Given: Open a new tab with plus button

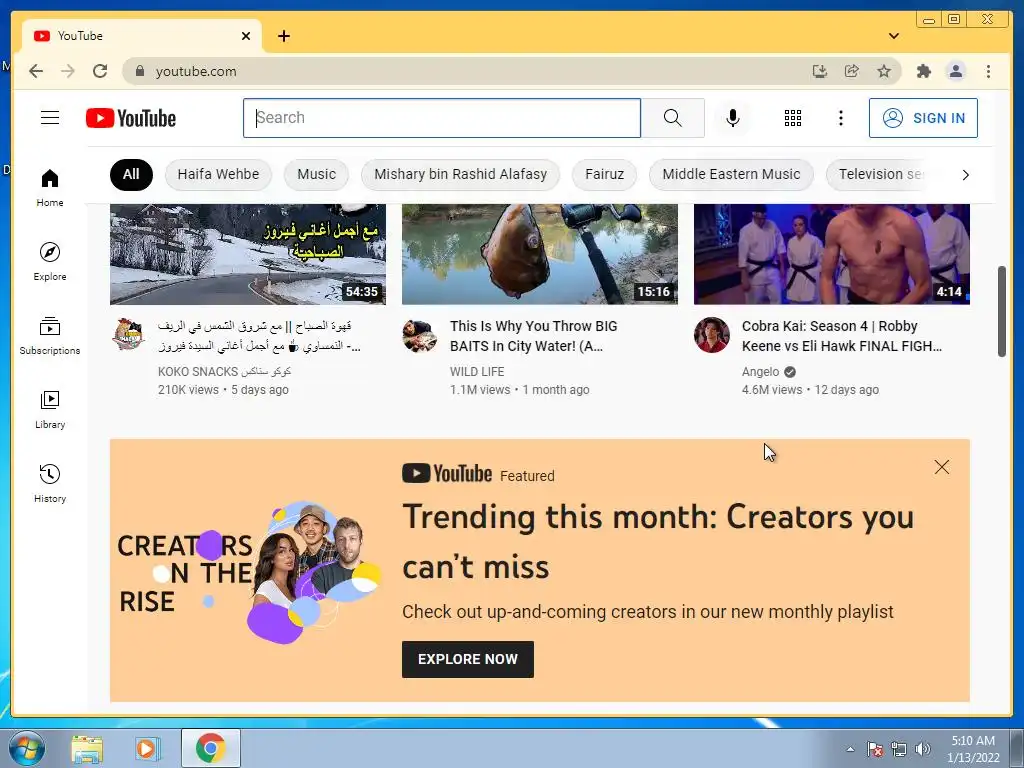Looking at the screenshot, I should [x=283, y=36].
